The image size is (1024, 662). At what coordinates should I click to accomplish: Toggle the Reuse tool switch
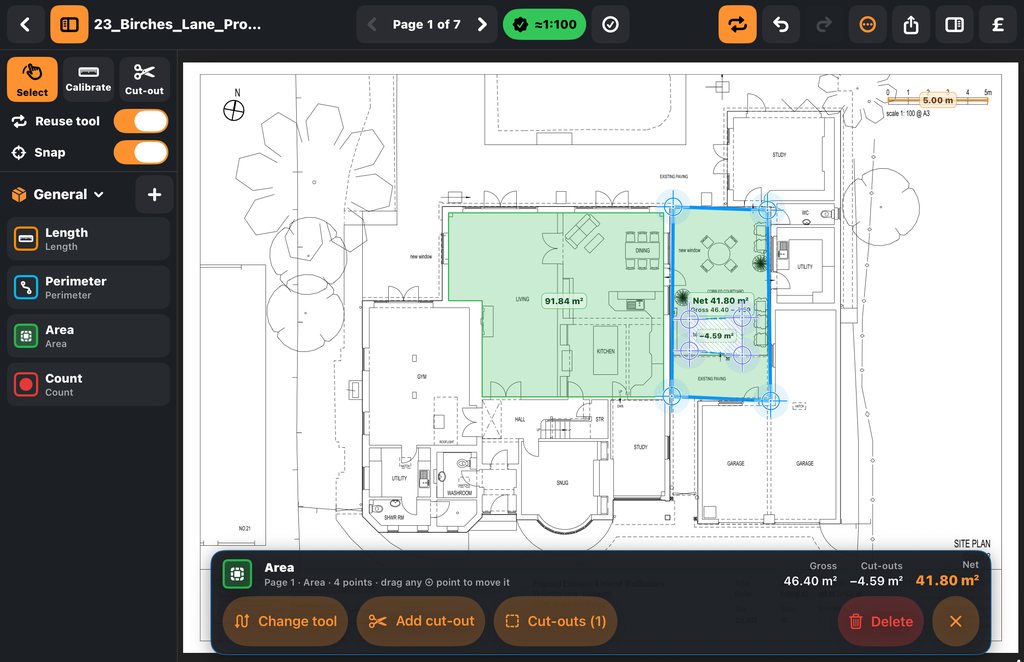[141, 121]
